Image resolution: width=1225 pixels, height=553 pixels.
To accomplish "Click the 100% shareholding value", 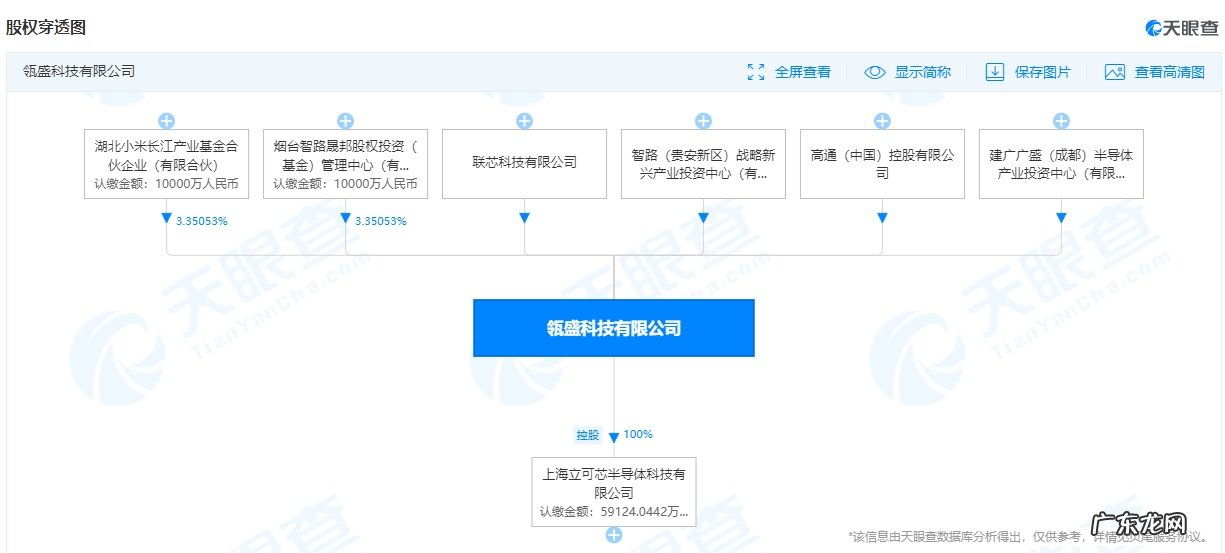I will click(x=638, y=434).
